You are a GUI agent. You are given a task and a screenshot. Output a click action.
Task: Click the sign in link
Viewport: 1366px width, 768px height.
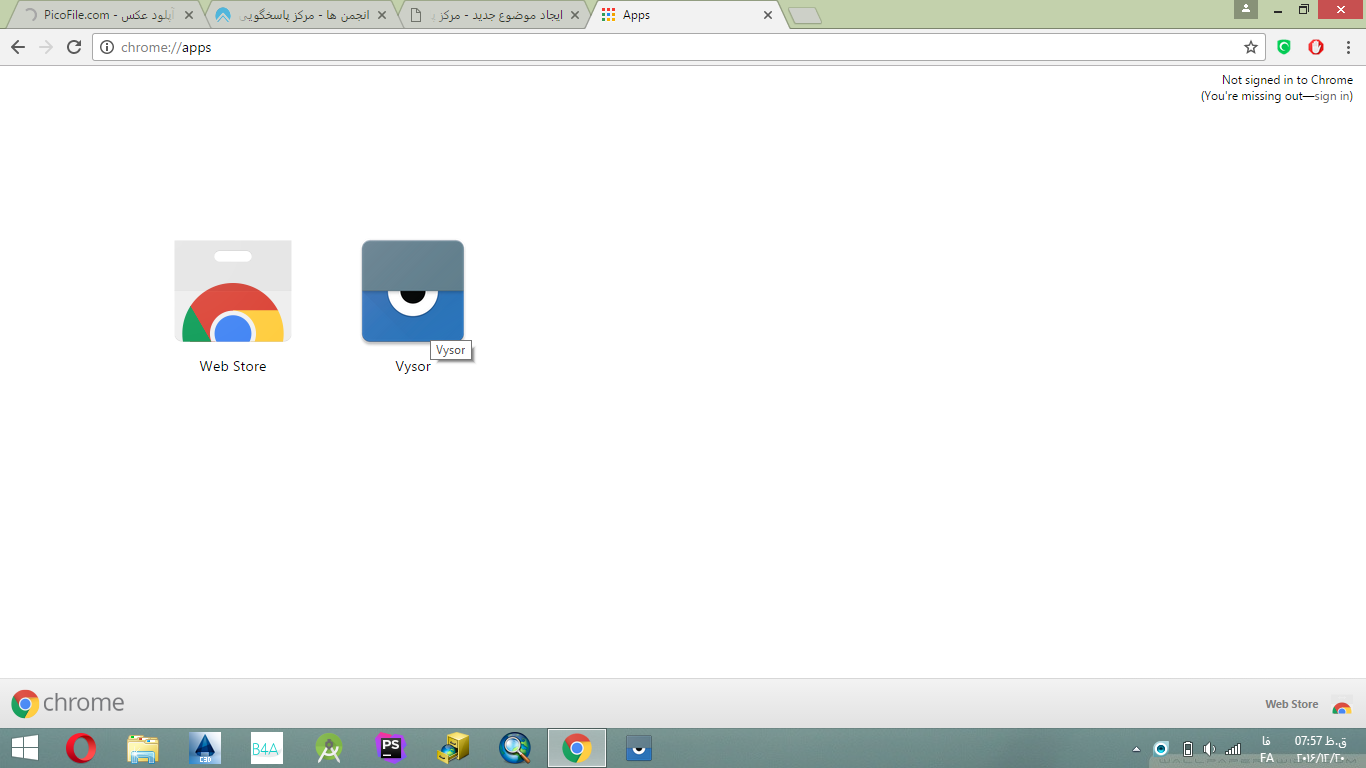coord(1332,96)
